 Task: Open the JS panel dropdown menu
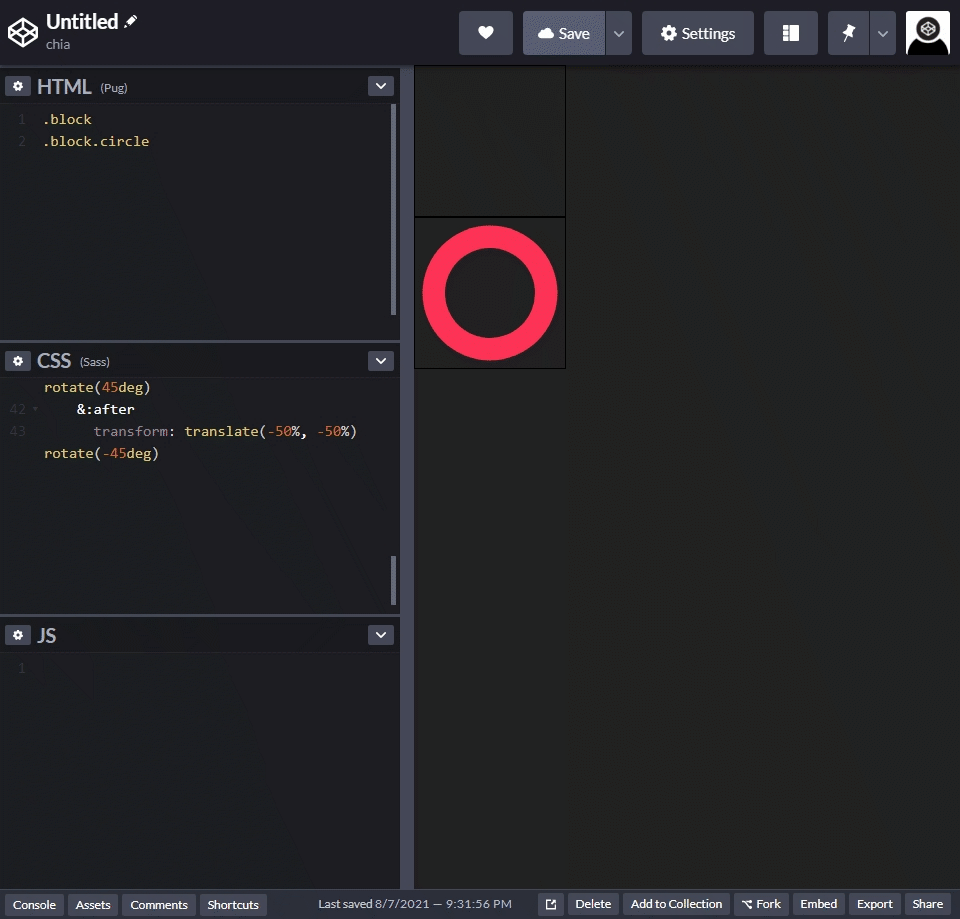pyautogui.click(x=381, y=635)
